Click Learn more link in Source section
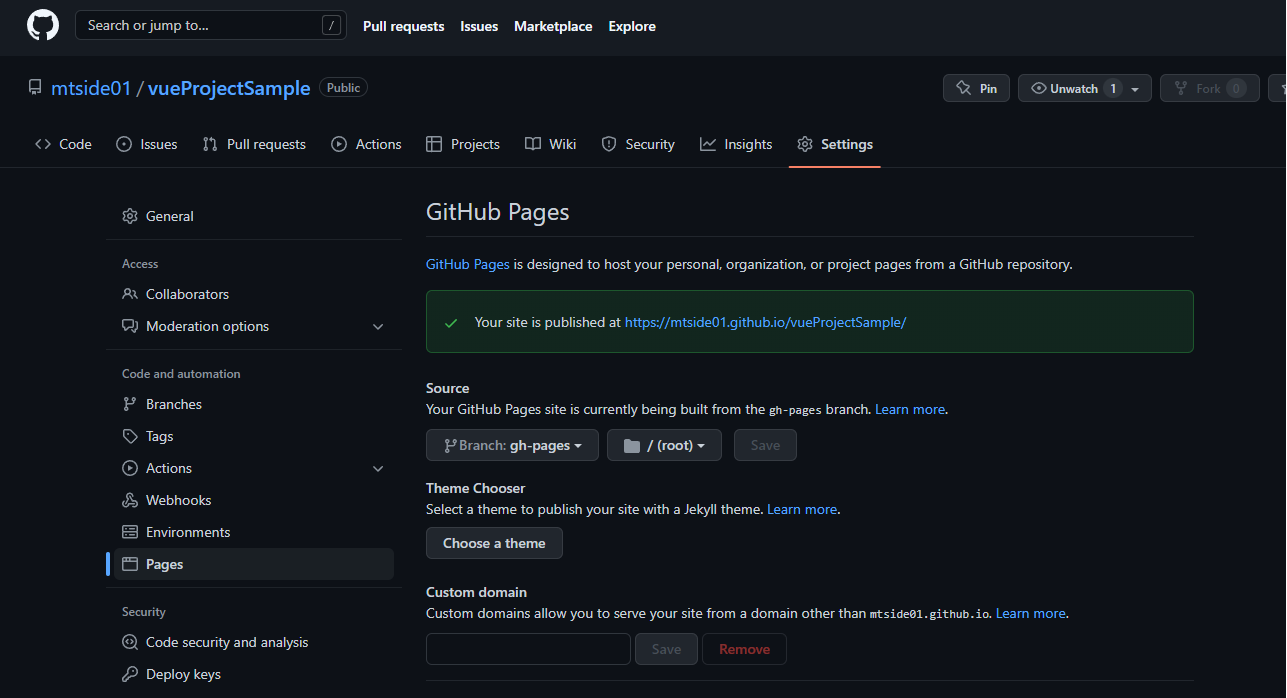This screenshot has height=698, width=1287. tap(910, 409)
